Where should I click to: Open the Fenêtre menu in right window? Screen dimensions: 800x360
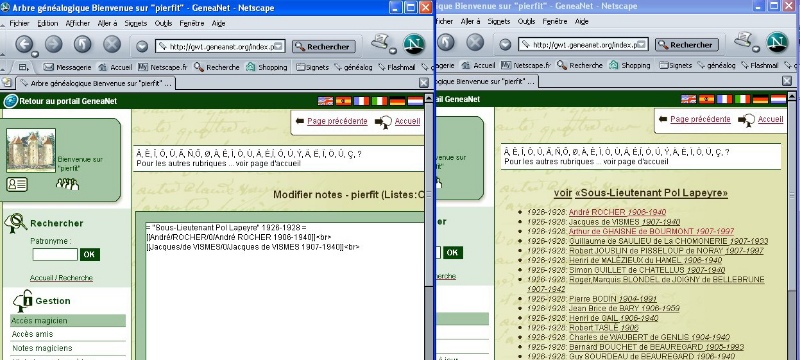[555, 21]
